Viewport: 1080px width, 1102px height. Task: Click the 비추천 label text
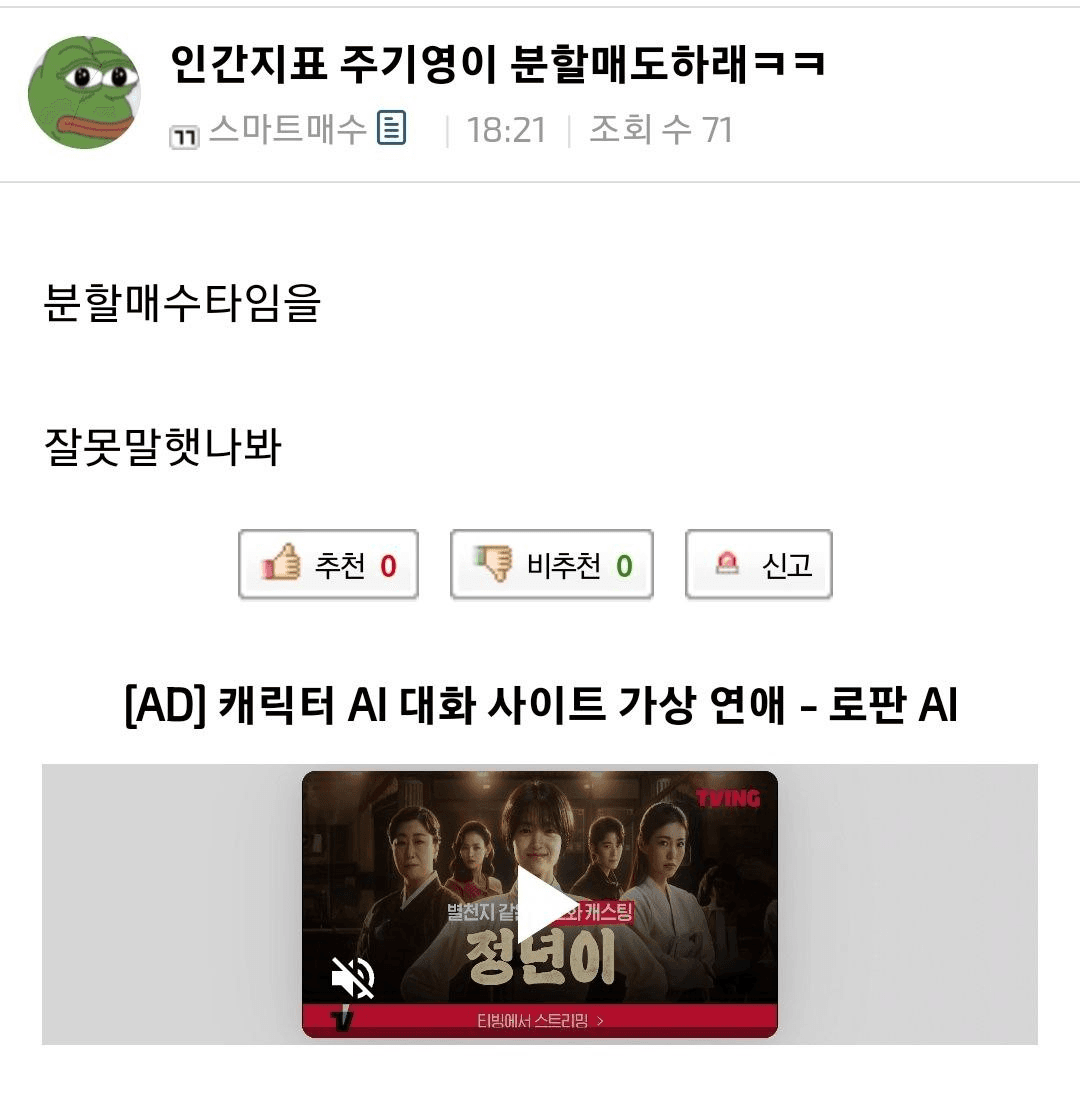point(564,566)
